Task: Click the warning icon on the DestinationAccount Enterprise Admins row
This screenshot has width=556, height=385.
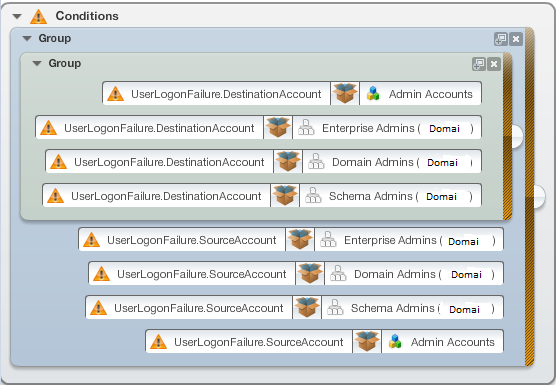Action: tap(48, 128)
